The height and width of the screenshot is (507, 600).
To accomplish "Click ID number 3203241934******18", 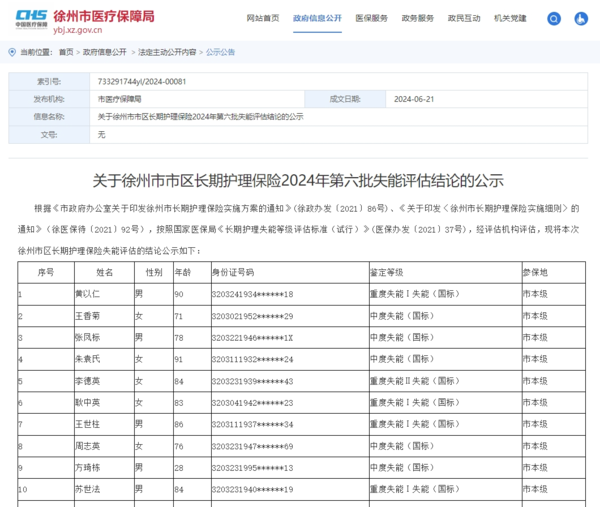I will [x=253, y=294].
